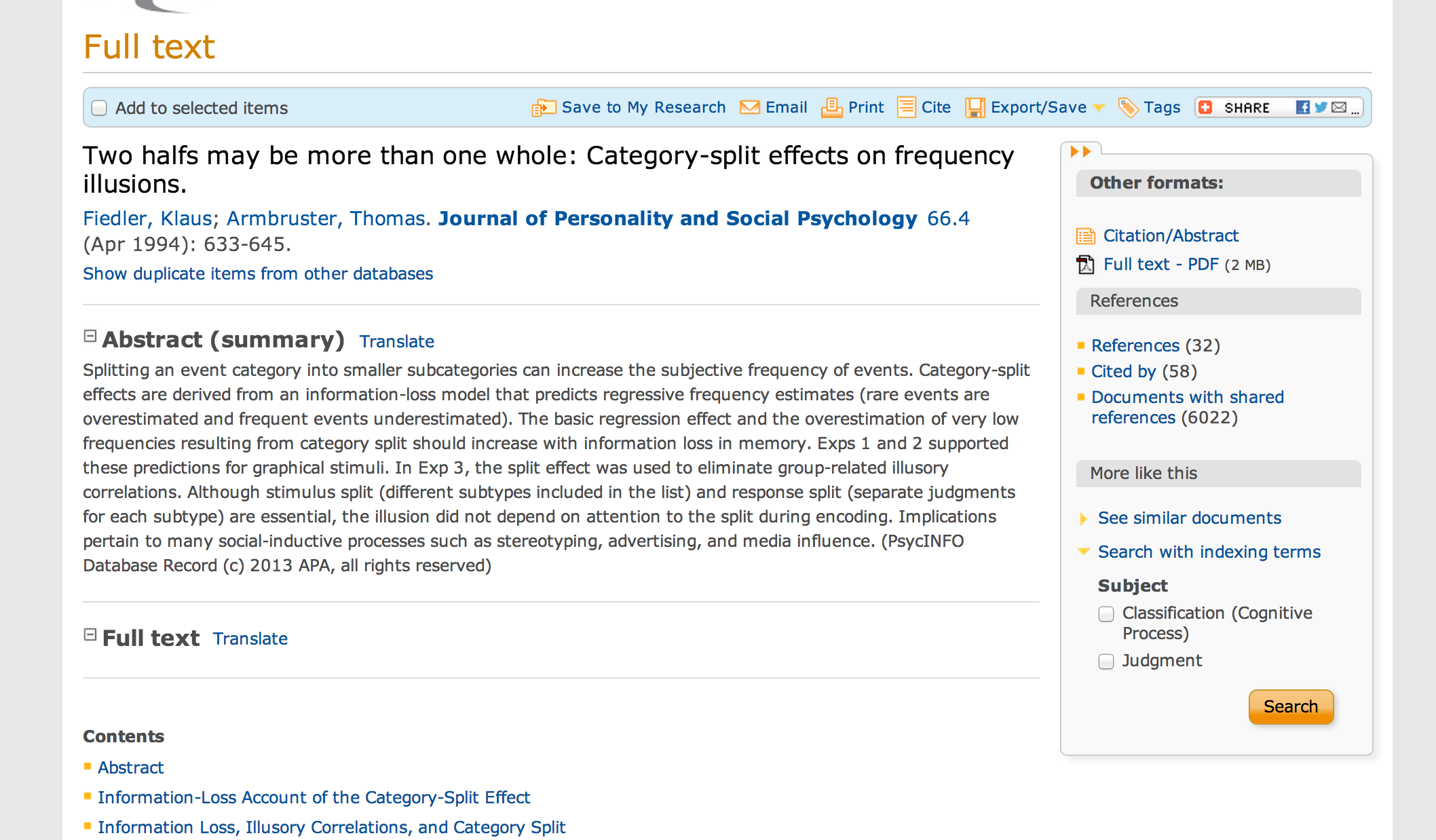Click Search with indexing terms link
This screenshot has width=1436, height=840.
pyautogui.click(x=1209, y=552)
